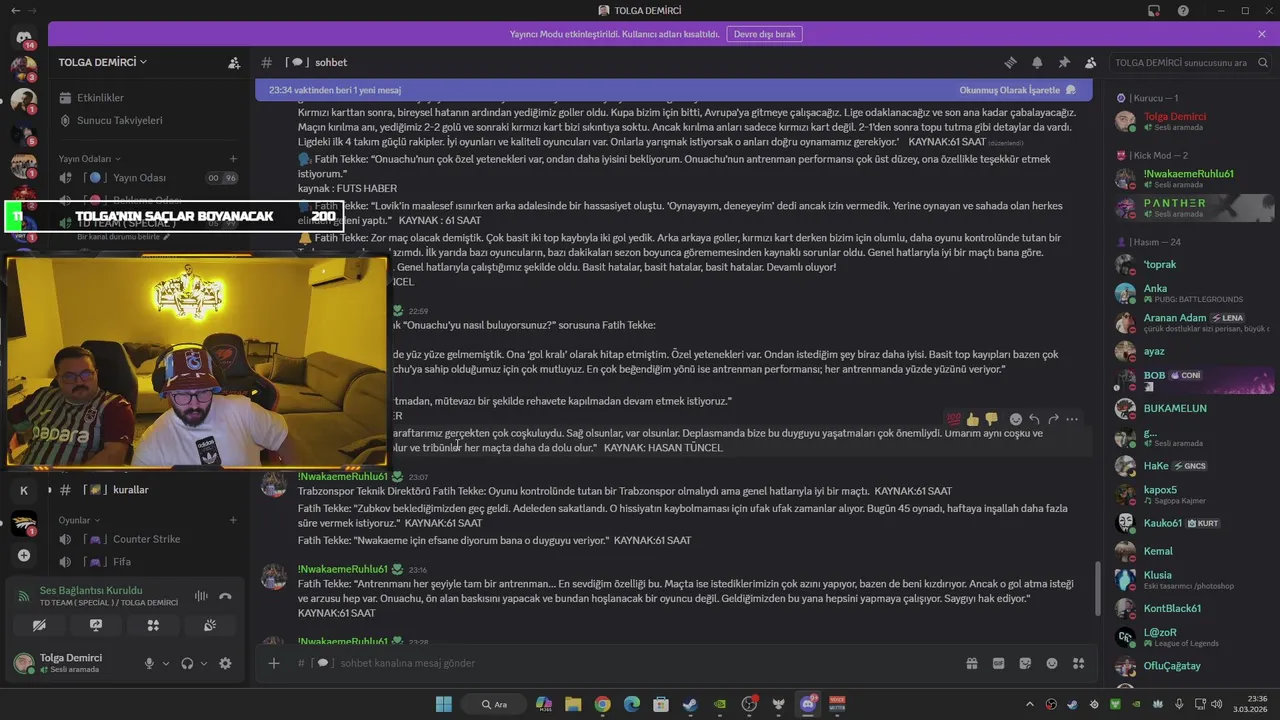Open activities launcher in voice panel
The image size is (1280, 720).
point(153,625)
